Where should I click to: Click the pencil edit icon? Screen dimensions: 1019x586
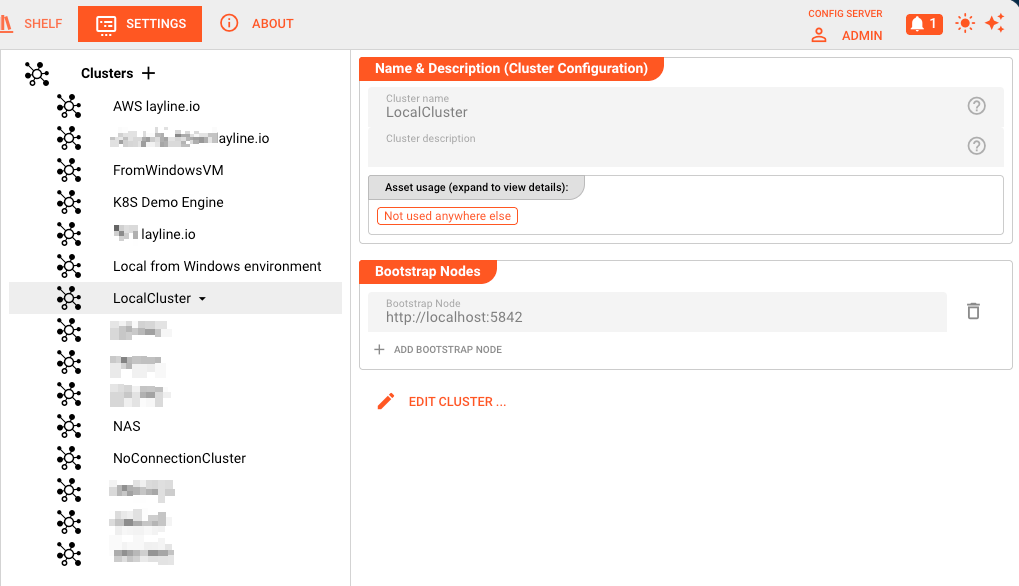(386, 401)
